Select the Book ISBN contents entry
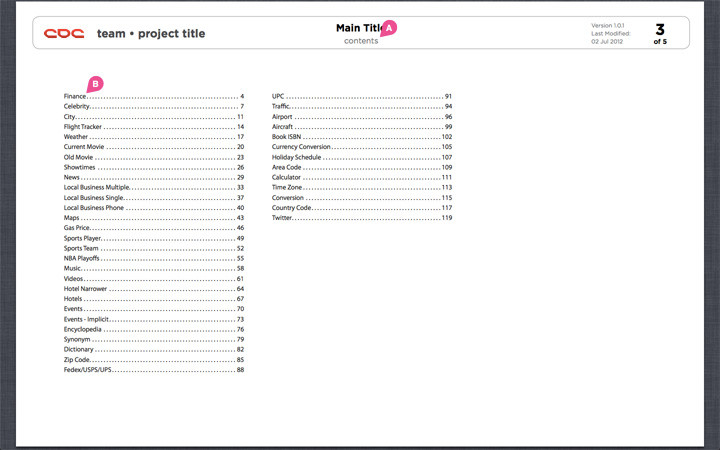 (362, 137)
